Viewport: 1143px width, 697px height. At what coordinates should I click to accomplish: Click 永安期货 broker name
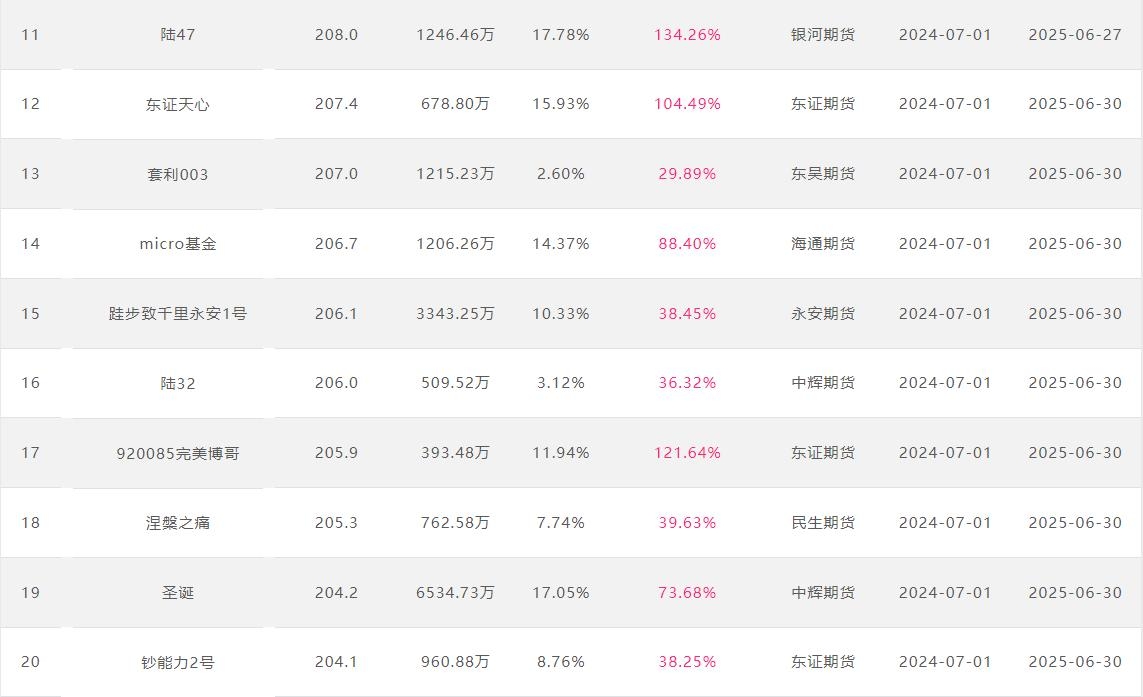click(823, 314)
